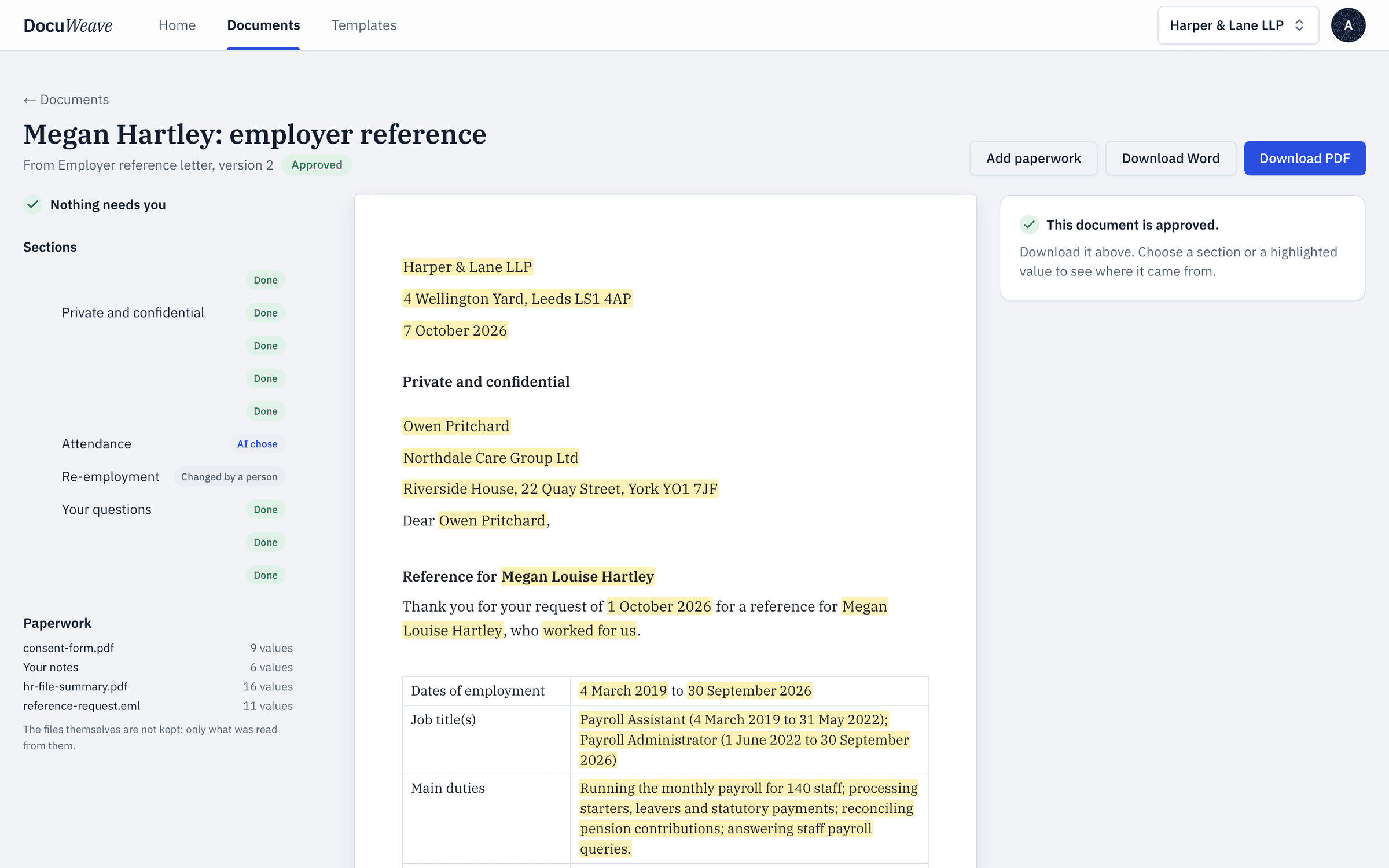The image size is (1389, 868).
Task: Open consent-form.pdf in Paperwork
Action: (x=68, y=648)
